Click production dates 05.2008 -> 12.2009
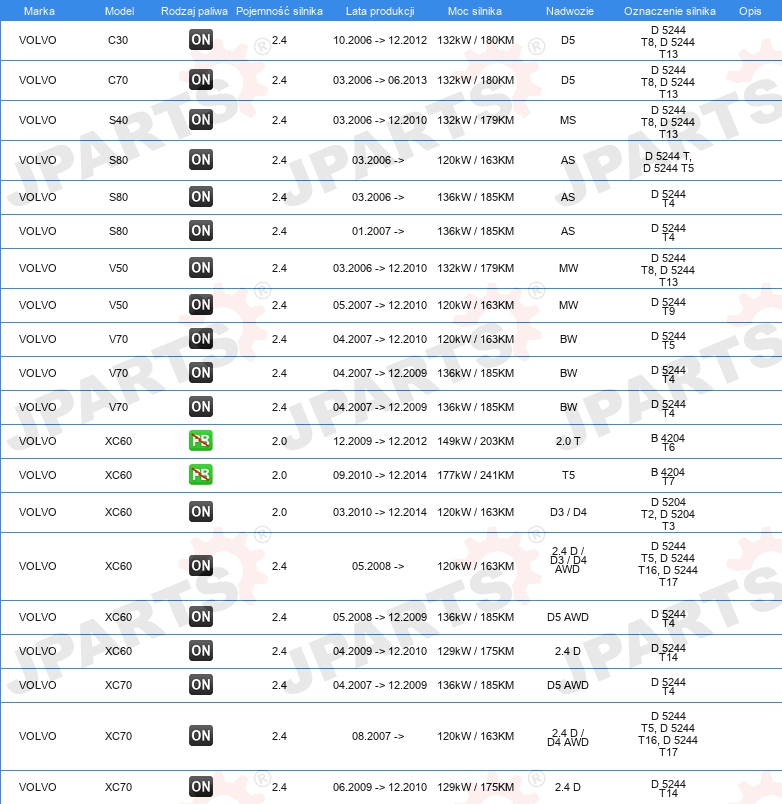The width and height of the screenshot is (782, 804). 380,617
